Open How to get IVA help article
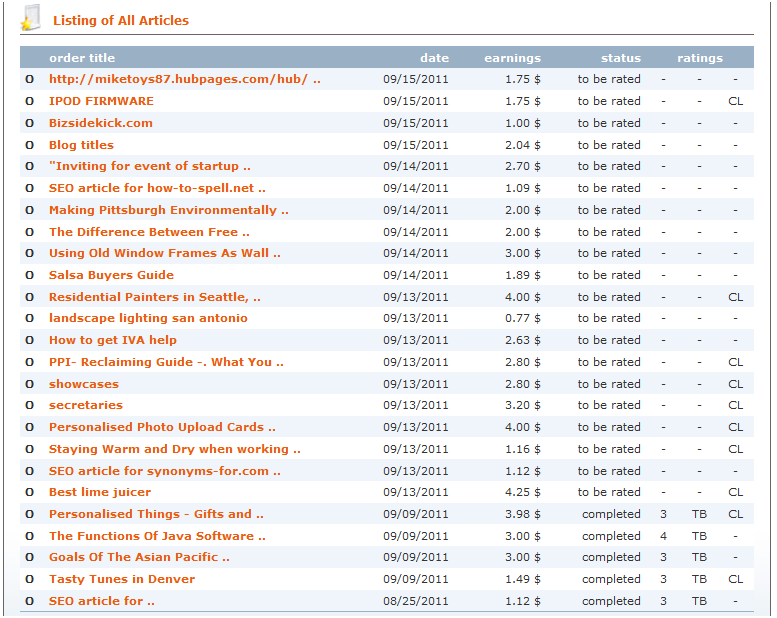The height and width of the screenshot is (618, 777). point(112,340)
